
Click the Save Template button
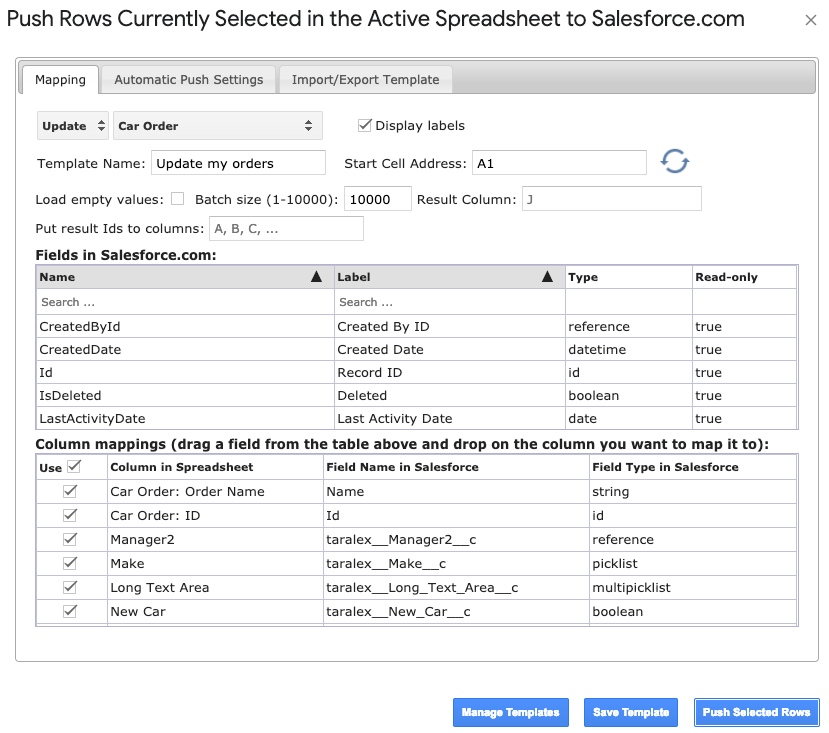coord(631,712)
